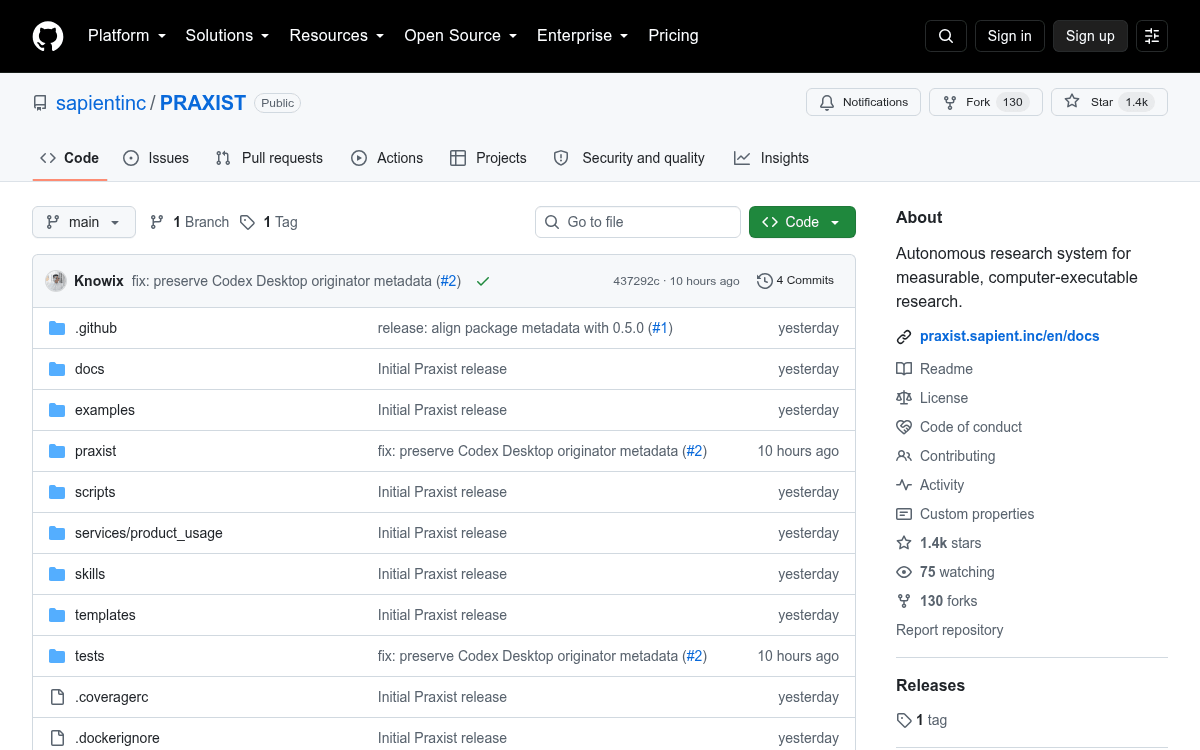View the 1 Tag link beside branches
Screen dimensions: 1200x750
click(269, 222)
